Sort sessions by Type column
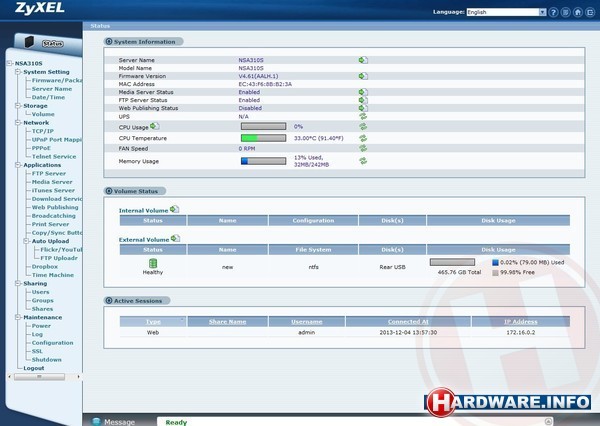 [153, 322]
